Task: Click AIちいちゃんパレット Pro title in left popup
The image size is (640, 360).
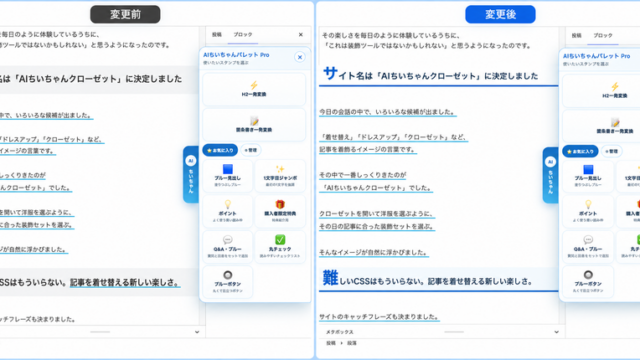Action: point(236,55)
